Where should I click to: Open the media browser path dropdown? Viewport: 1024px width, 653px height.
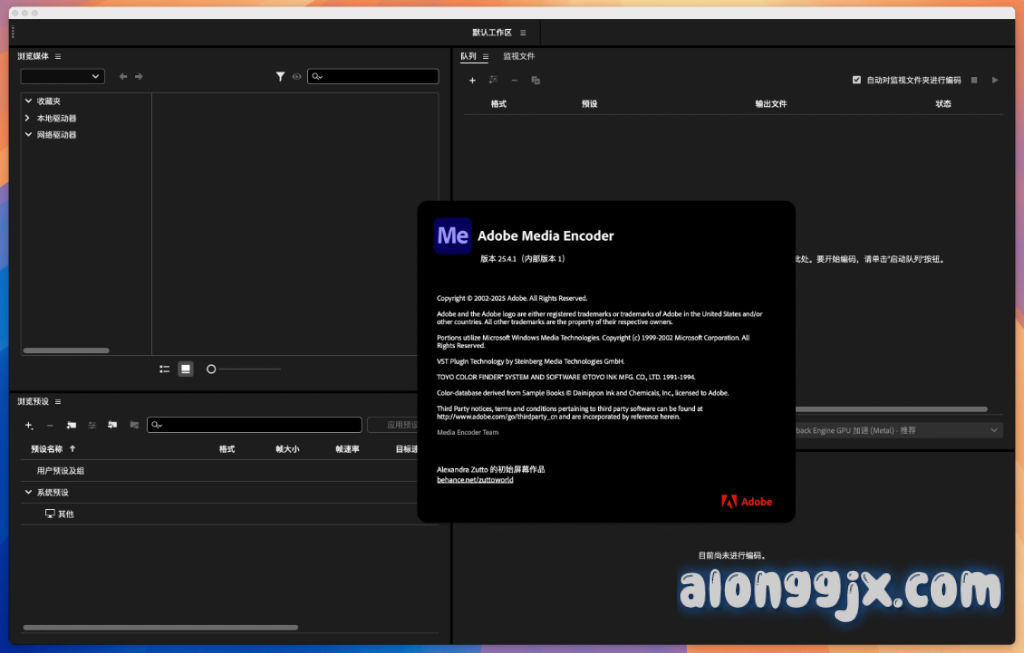63,76
